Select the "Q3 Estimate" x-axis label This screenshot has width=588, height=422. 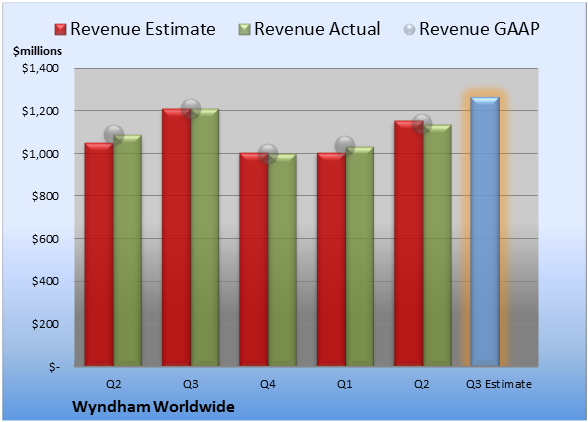pyautogui.click(x=499, y=384)
